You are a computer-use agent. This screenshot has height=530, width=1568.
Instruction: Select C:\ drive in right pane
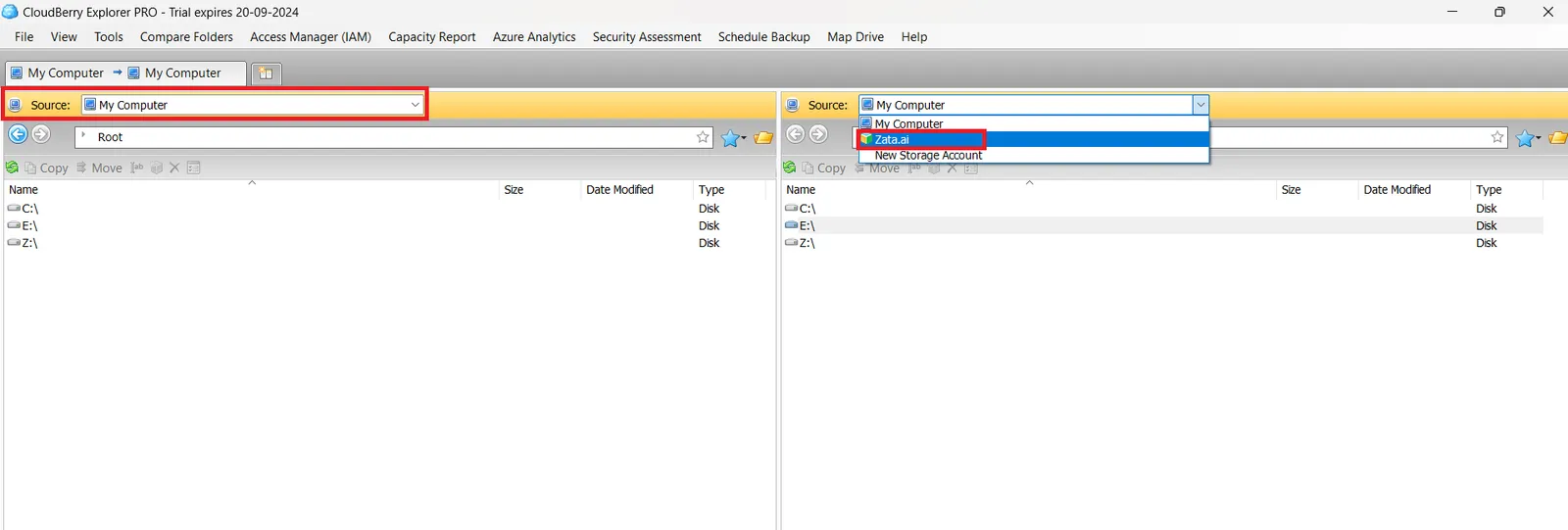tap(801, 209)
